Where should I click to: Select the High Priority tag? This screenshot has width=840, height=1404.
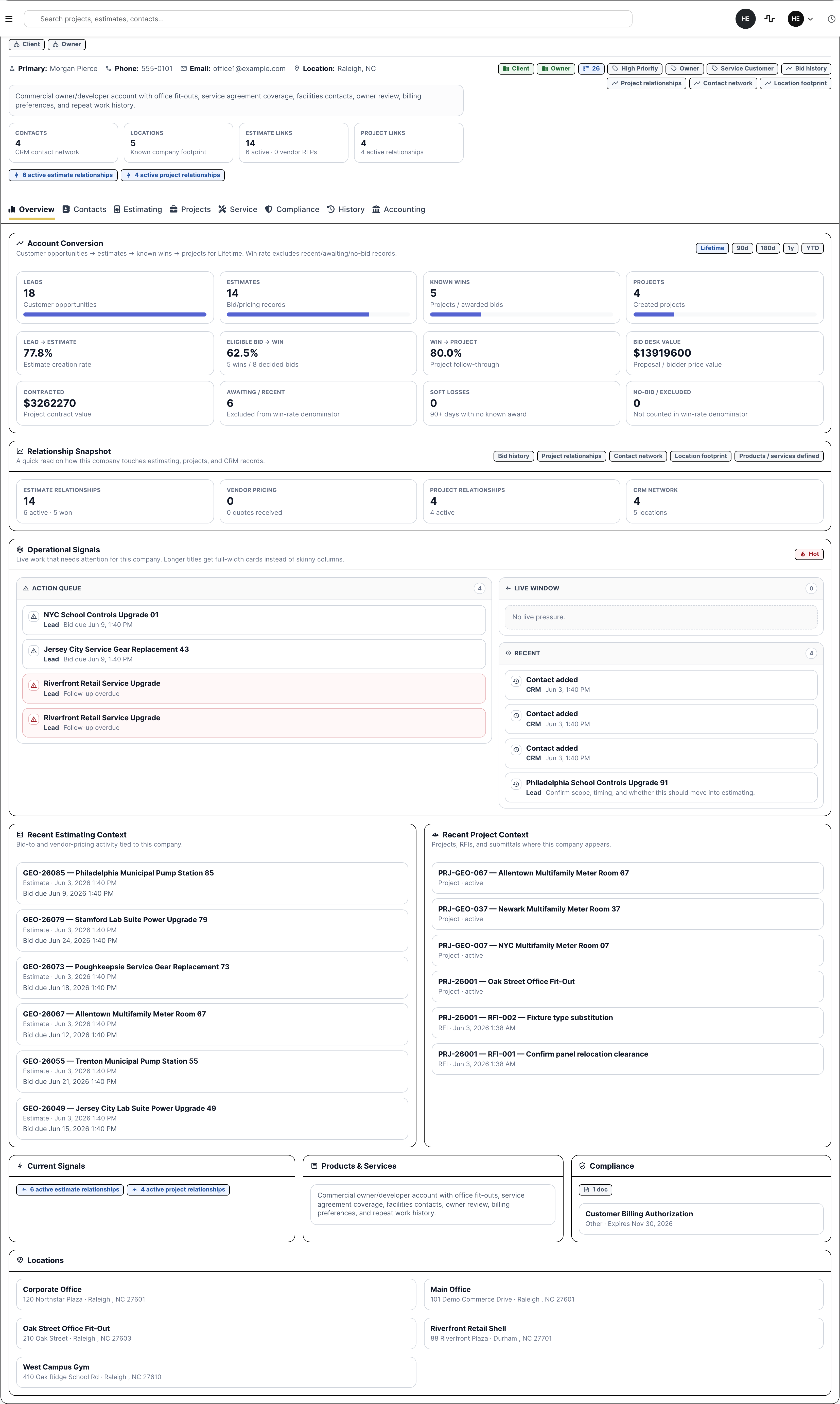tap(635, 68)
